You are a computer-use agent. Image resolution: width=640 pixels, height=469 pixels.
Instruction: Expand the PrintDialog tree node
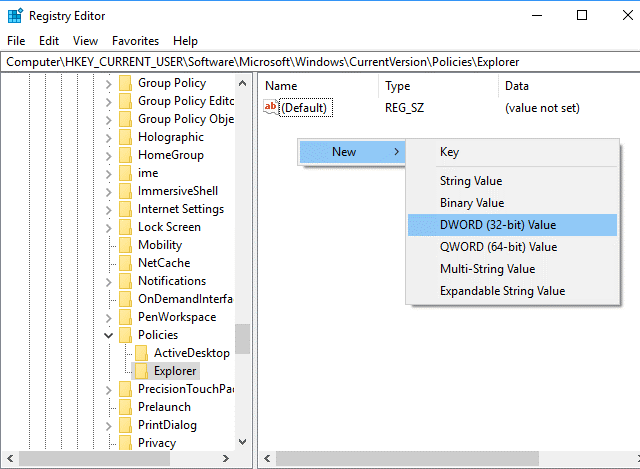tap(109, 425)
